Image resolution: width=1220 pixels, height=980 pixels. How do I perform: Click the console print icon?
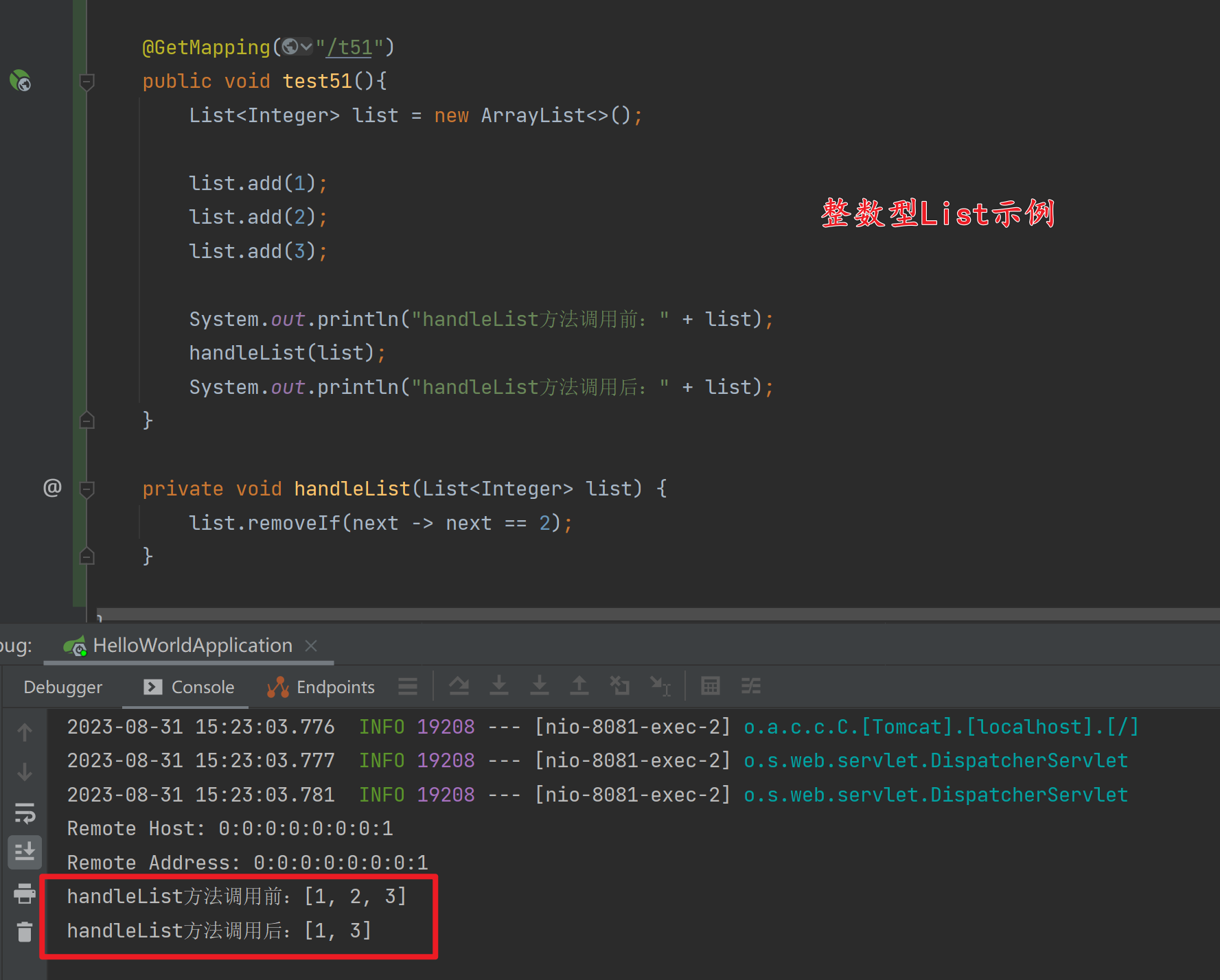25,893
